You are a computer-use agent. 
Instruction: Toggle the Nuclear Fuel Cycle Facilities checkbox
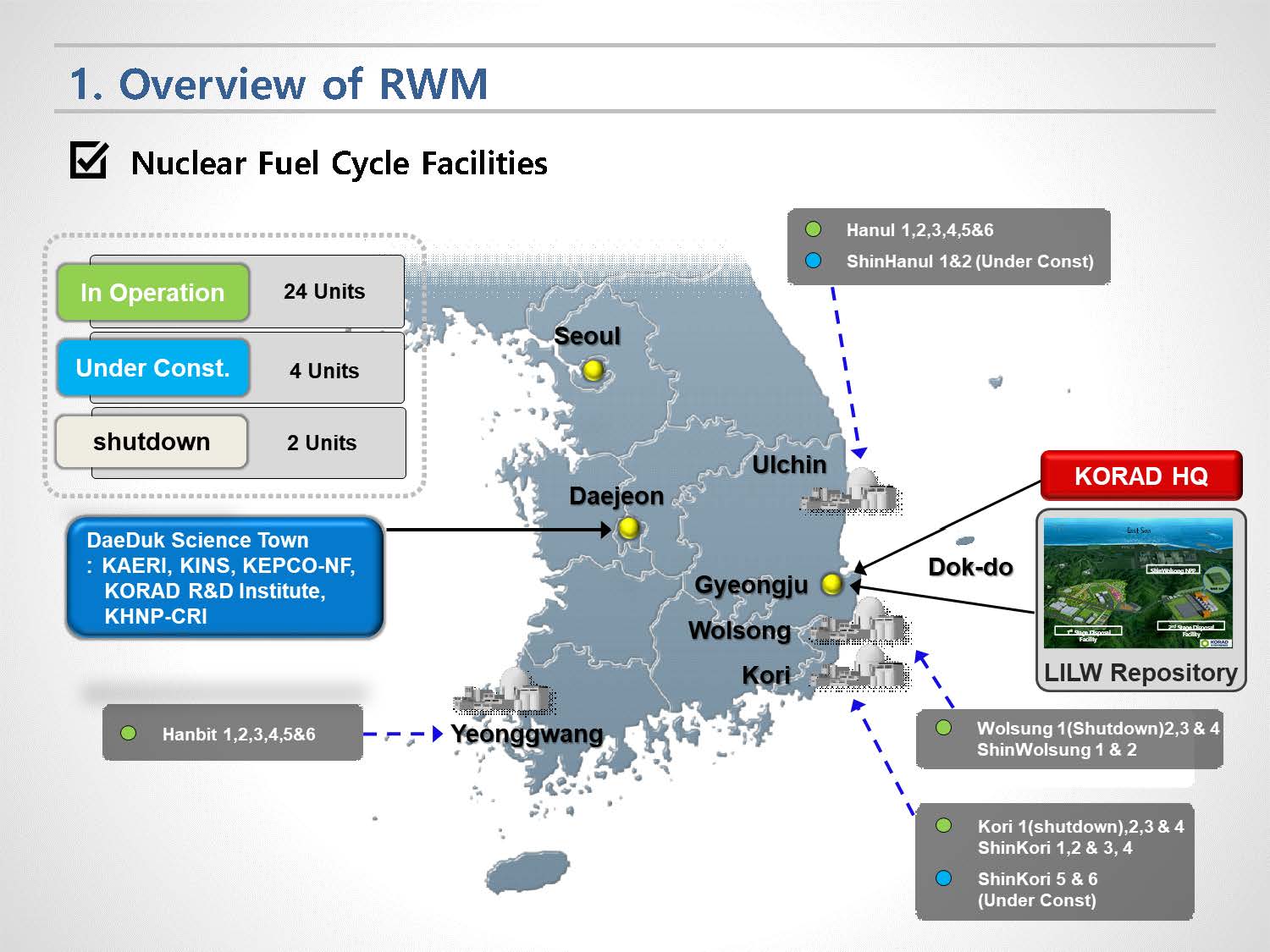point(89,161)
